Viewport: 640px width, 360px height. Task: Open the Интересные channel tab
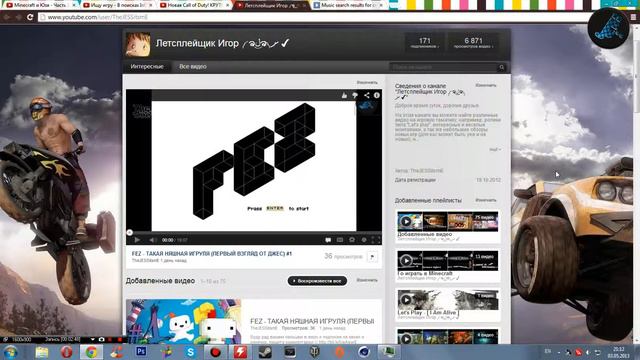pos(147,67)
